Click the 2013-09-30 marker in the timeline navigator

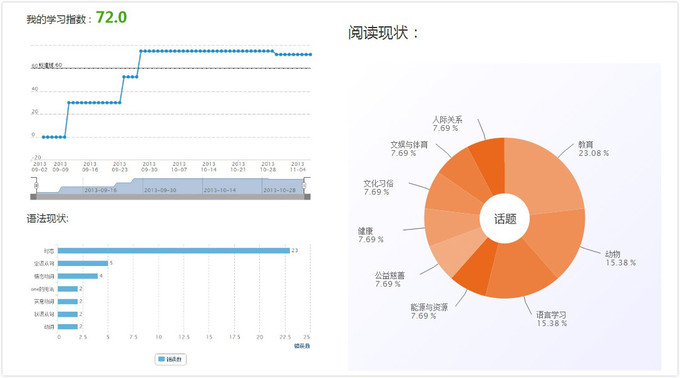[160, 190]
